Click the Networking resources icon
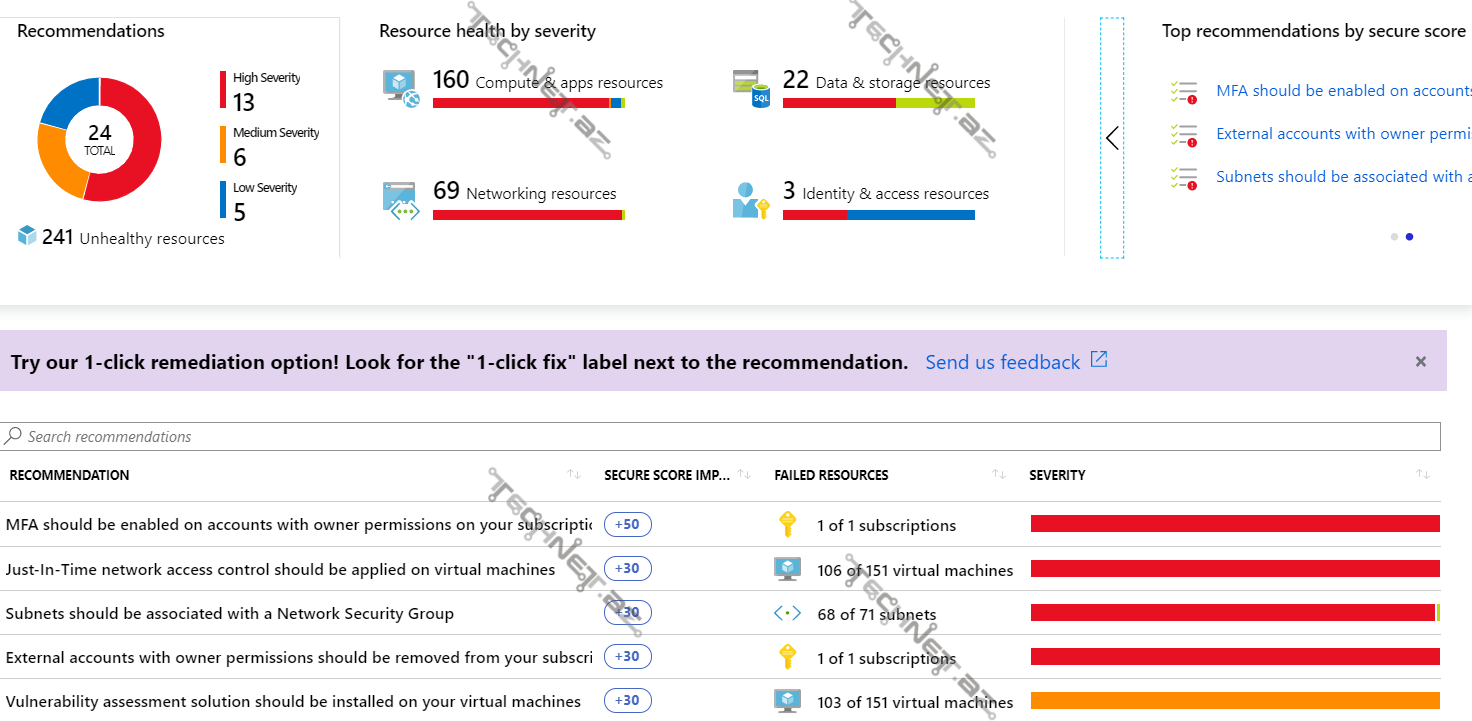The image size is (1472, 721). (401, 200)
